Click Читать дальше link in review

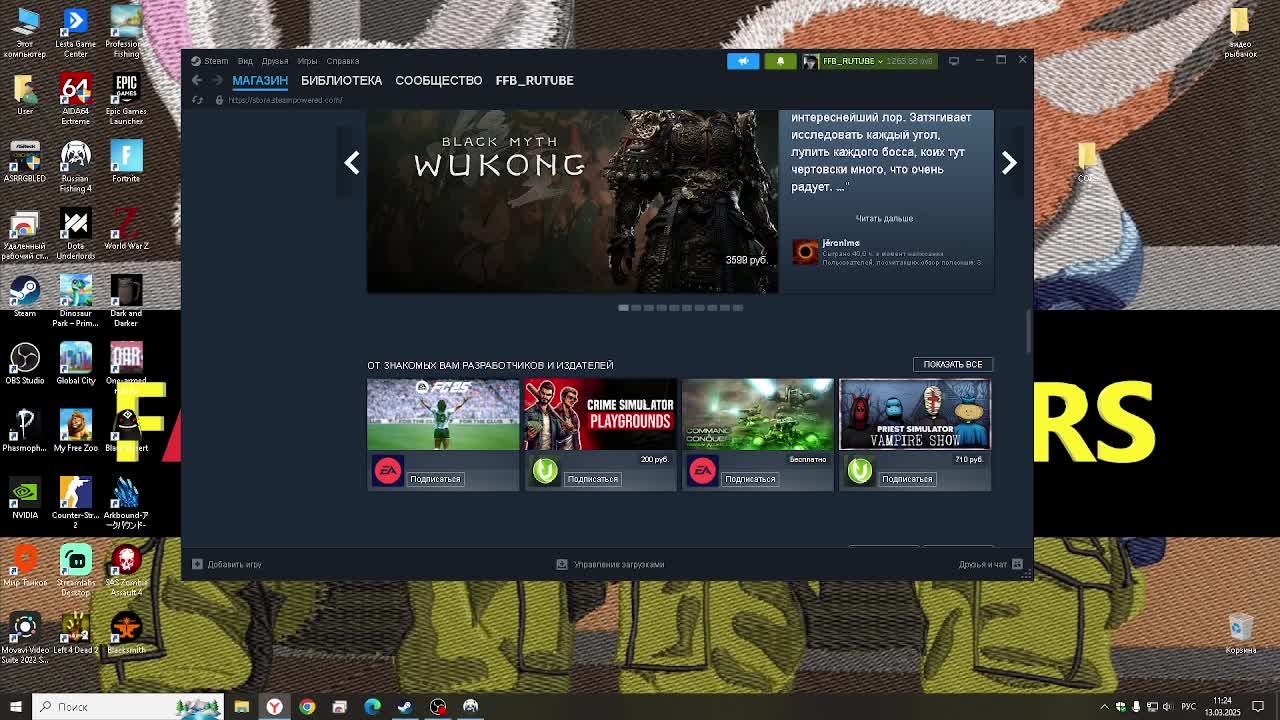click(884, 218)
